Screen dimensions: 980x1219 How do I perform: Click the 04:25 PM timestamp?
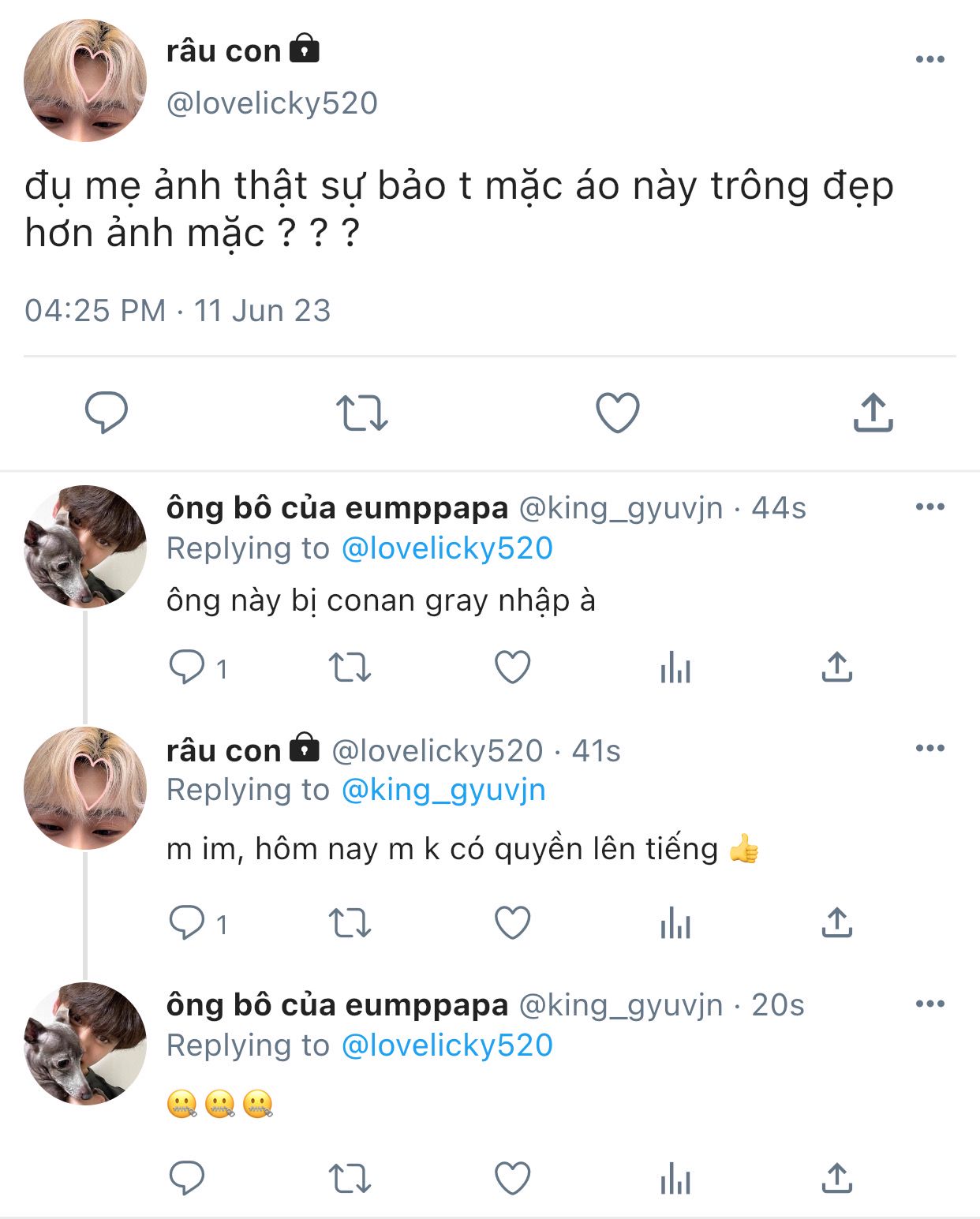[95, 311]
